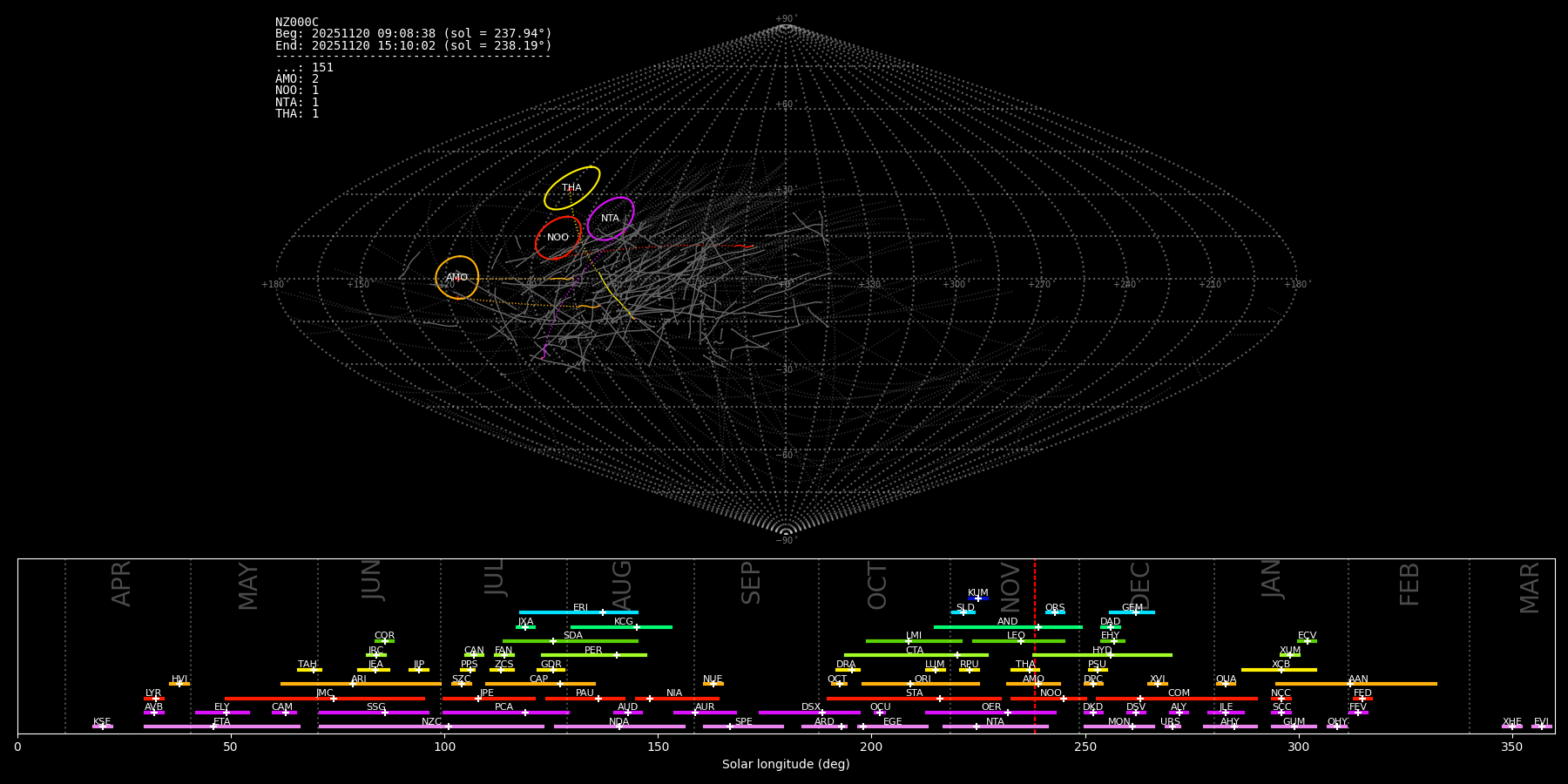Viewport: 1568px width, 784px height.
Task: Click the "MON" shower label in the timeline
Action: (1119, 722)
